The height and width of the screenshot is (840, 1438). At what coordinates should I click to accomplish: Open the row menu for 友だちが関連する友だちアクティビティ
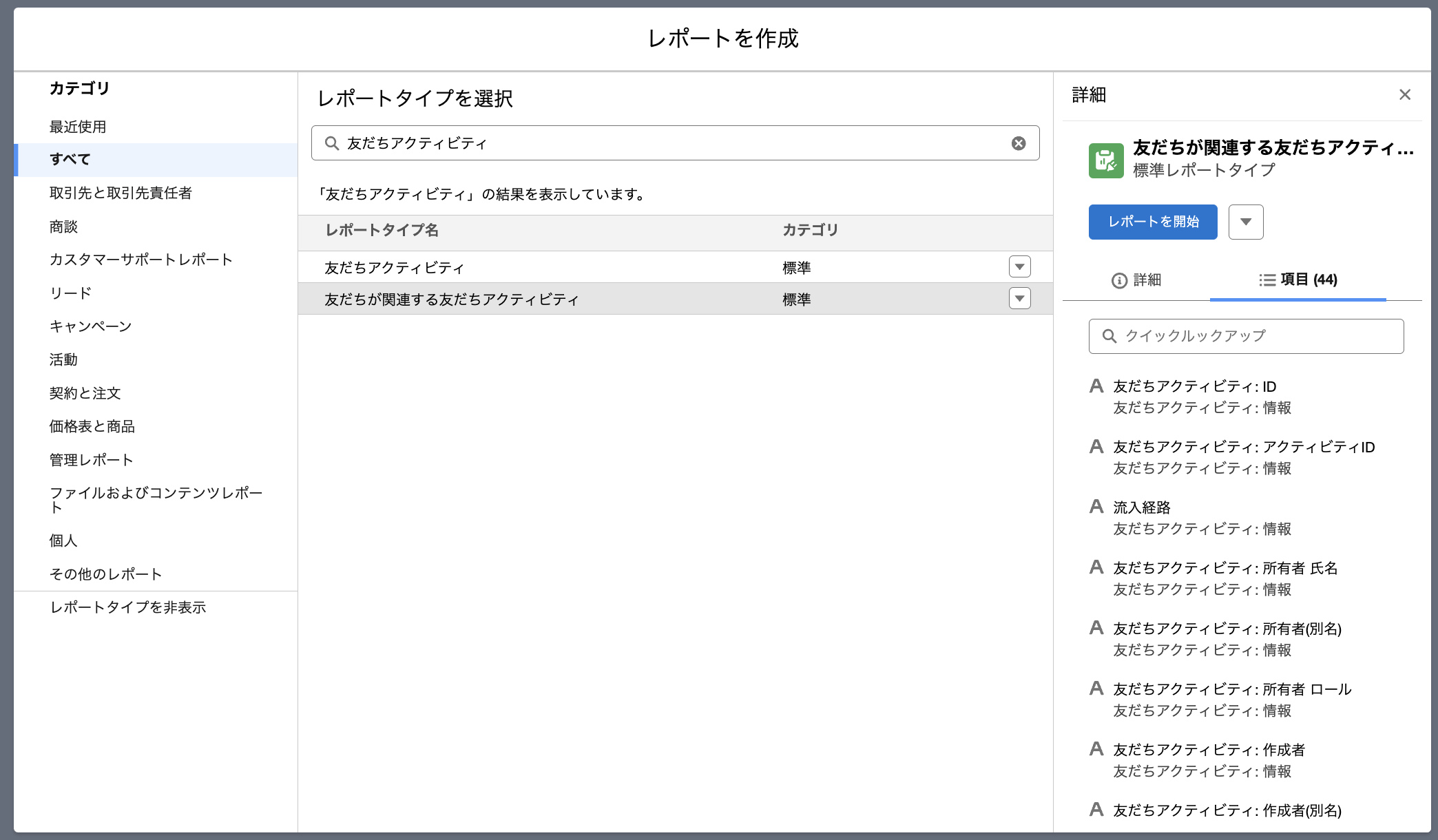pos(1019,299)
